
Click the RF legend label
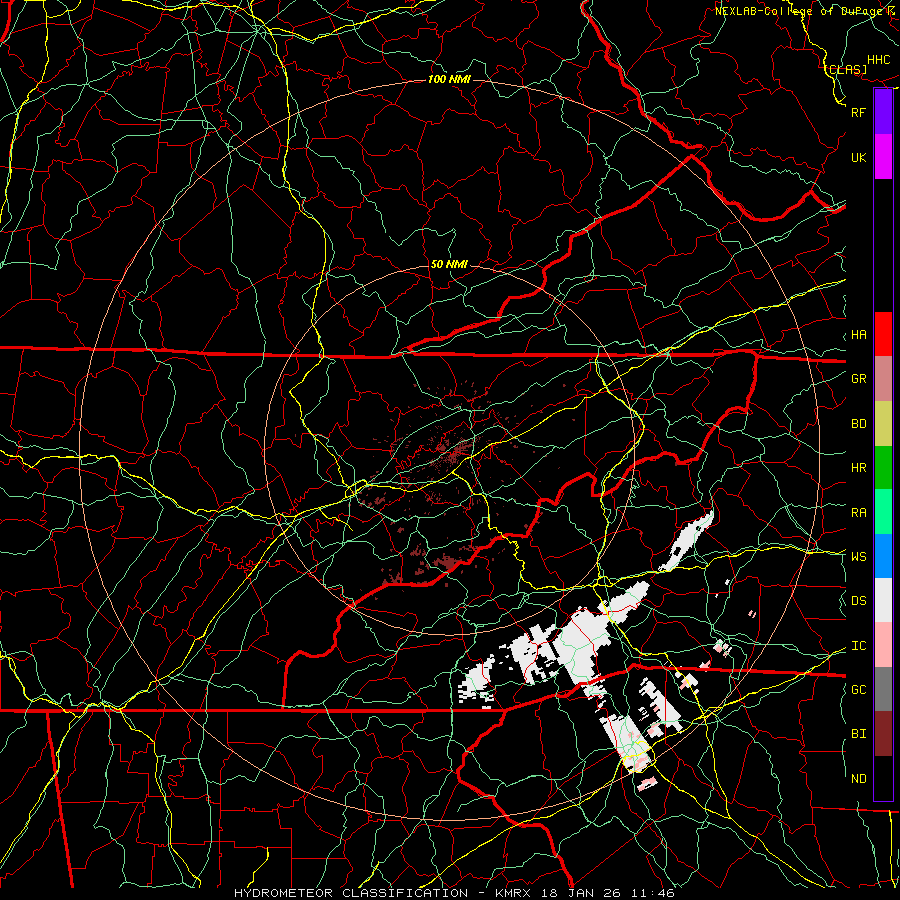click(x=858, y=112)
